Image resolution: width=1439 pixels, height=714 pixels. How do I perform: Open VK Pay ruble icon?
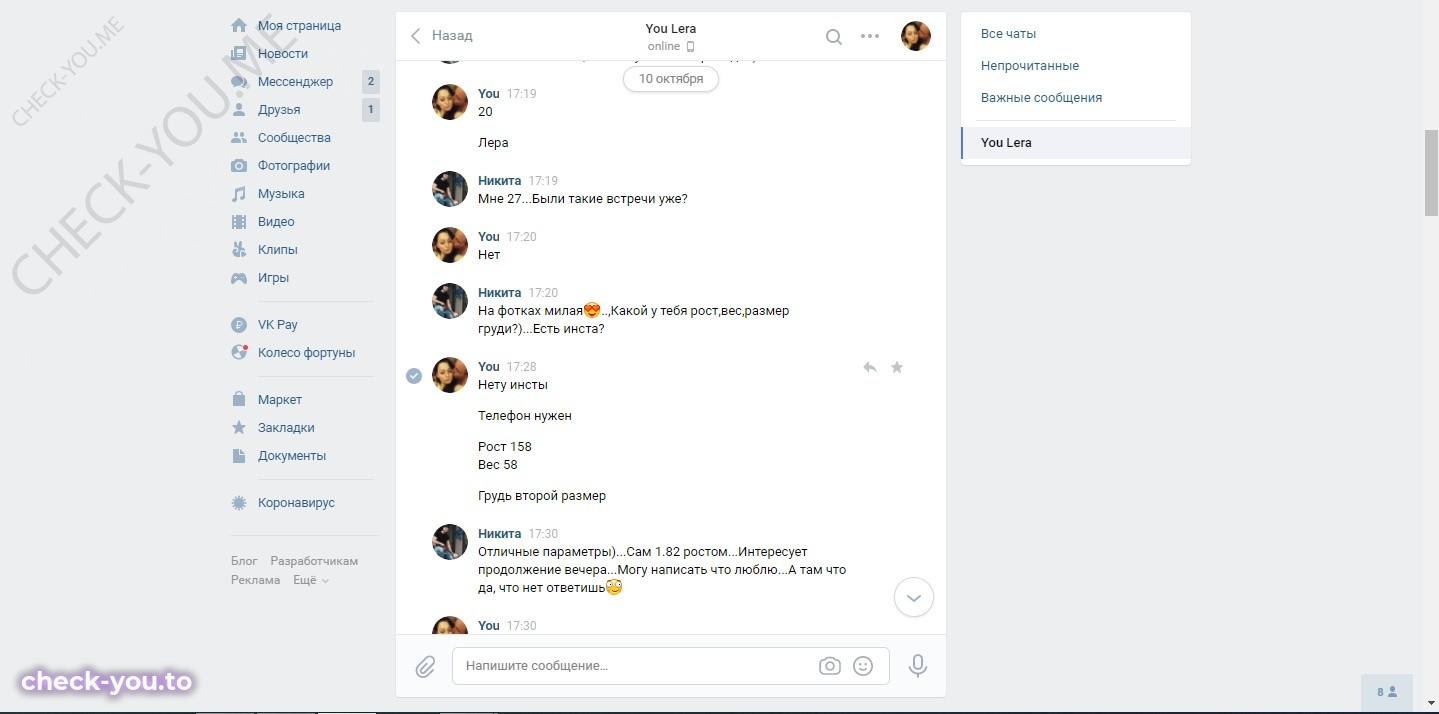[x=239, y=324]
